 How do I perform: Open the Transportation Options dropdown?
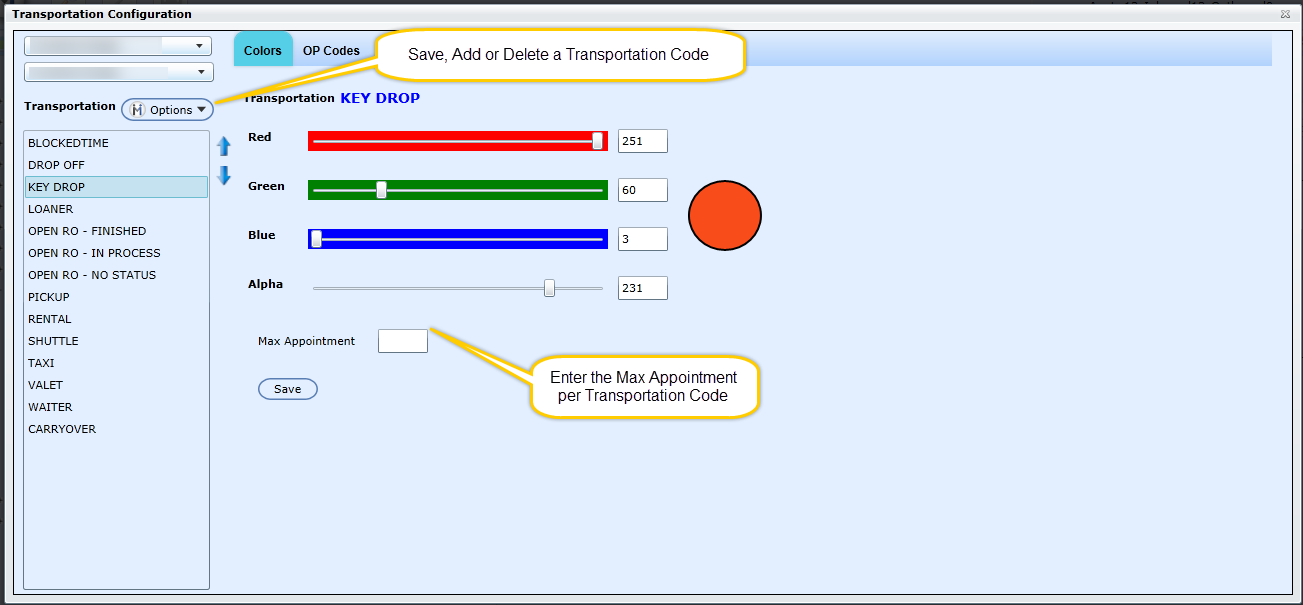pos(167,110)
